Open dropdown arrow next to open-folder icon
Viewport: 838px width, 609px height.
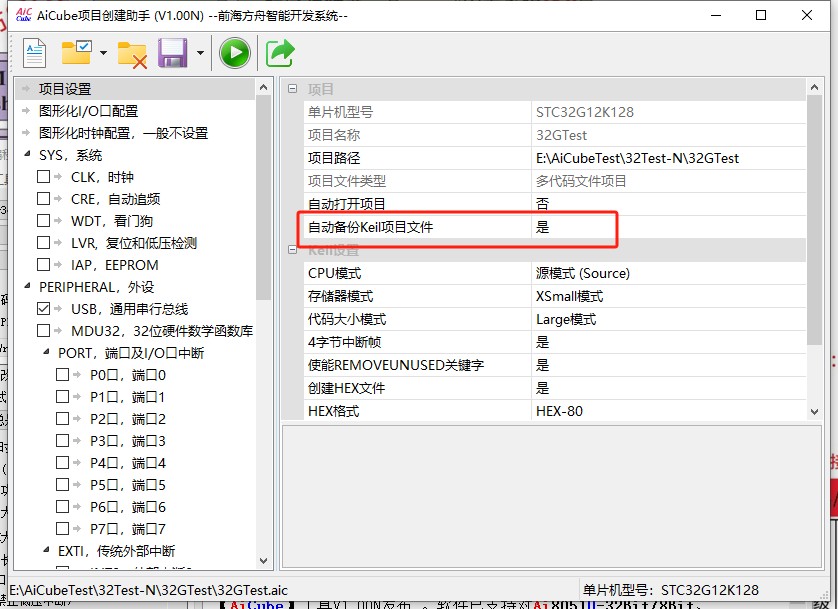point(104,53)
